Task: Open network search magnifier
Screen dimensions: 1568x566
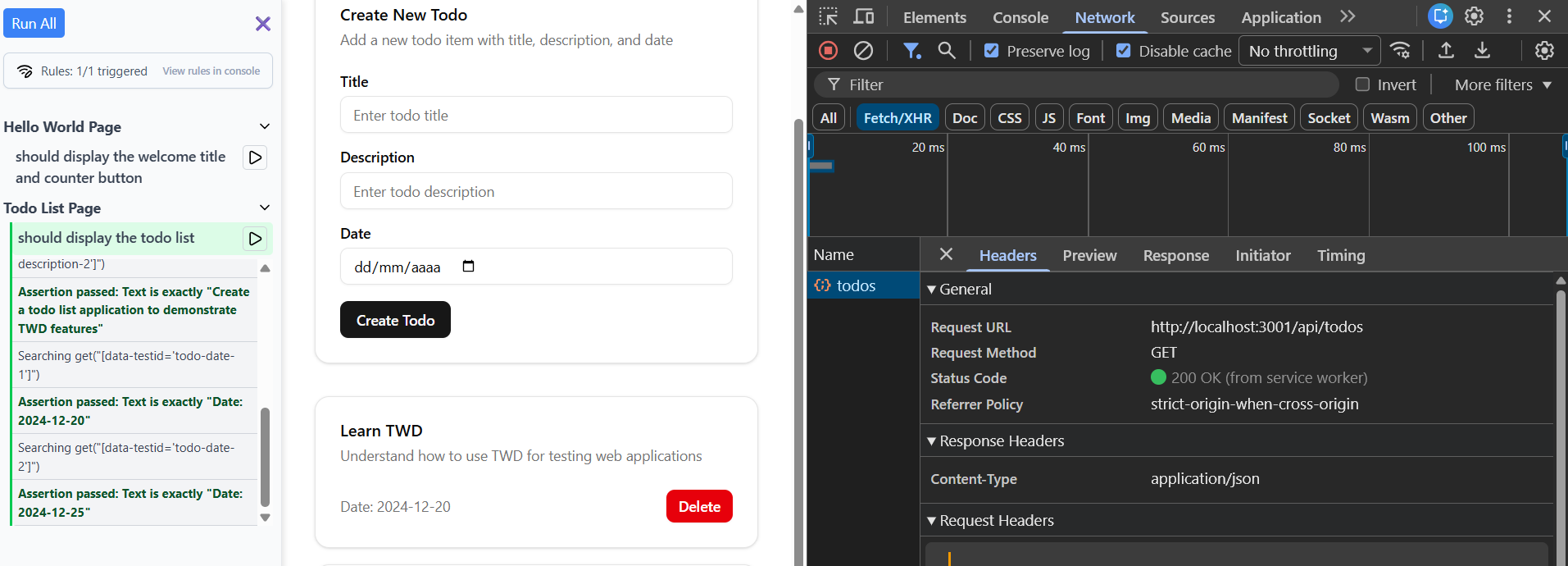Action: (x=947, y=51)
